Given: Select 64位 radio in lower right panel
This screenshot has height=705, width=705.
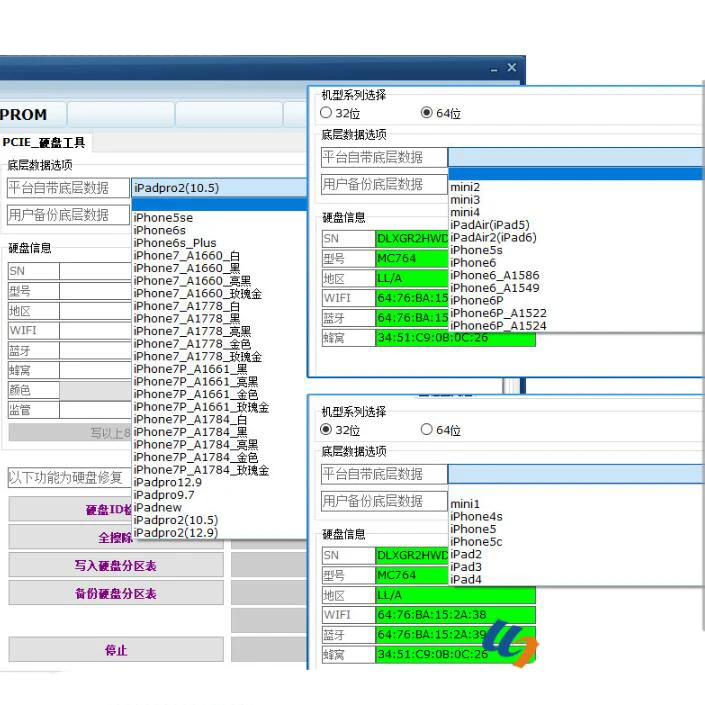Looking at the screenshot, I should pos(427,430).
